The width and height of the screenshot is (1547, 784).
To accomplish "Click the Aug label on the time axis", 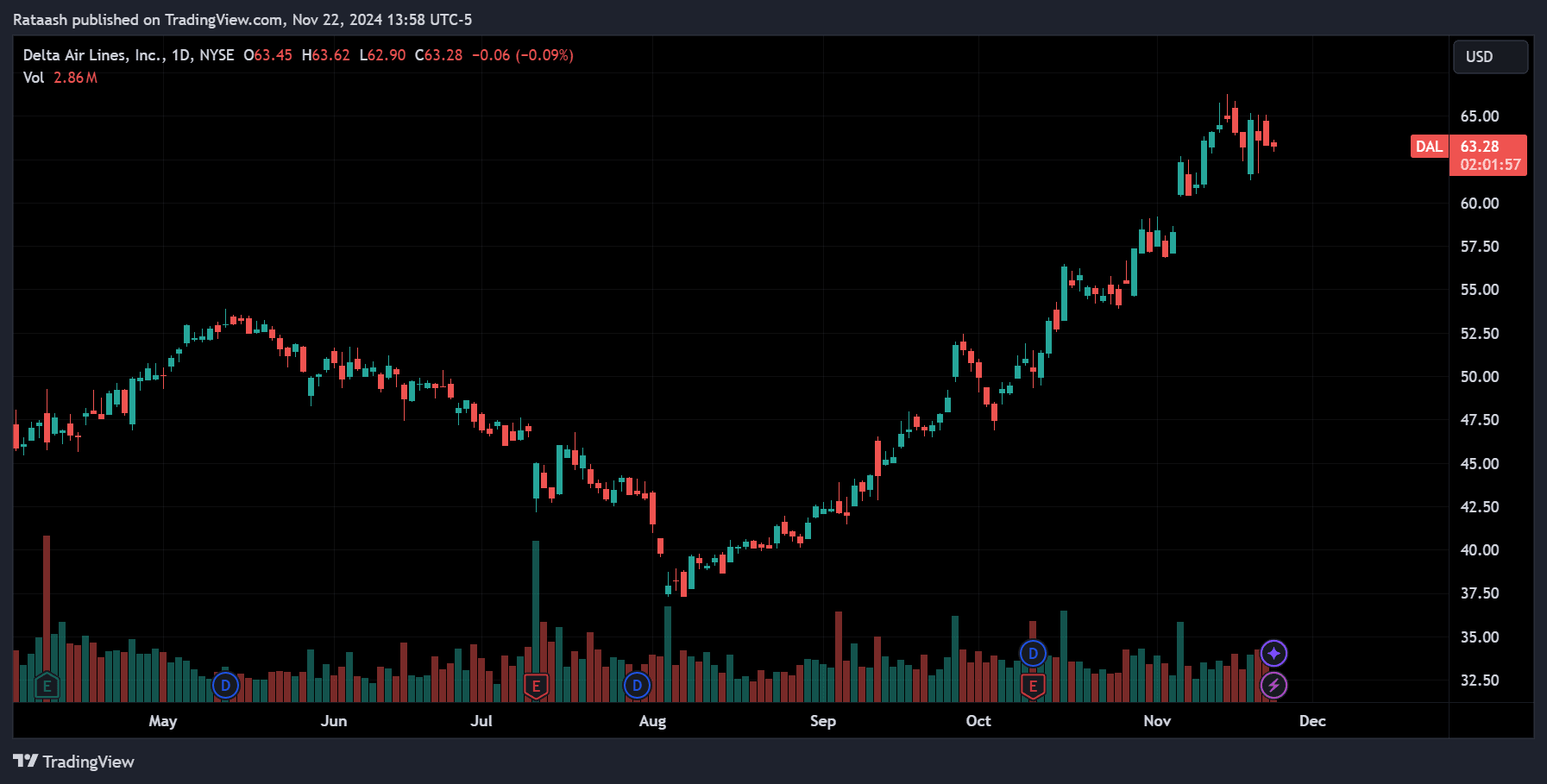I will click(652, 721).
